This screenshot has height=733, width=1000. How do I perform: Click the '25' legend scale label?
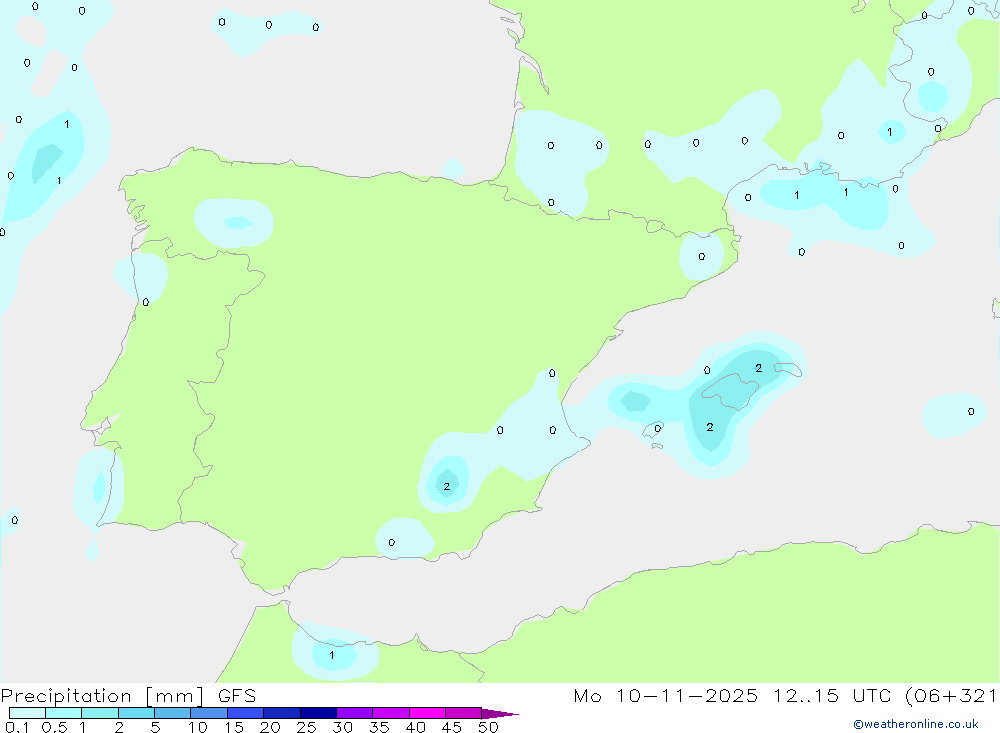tap(306, 727)
